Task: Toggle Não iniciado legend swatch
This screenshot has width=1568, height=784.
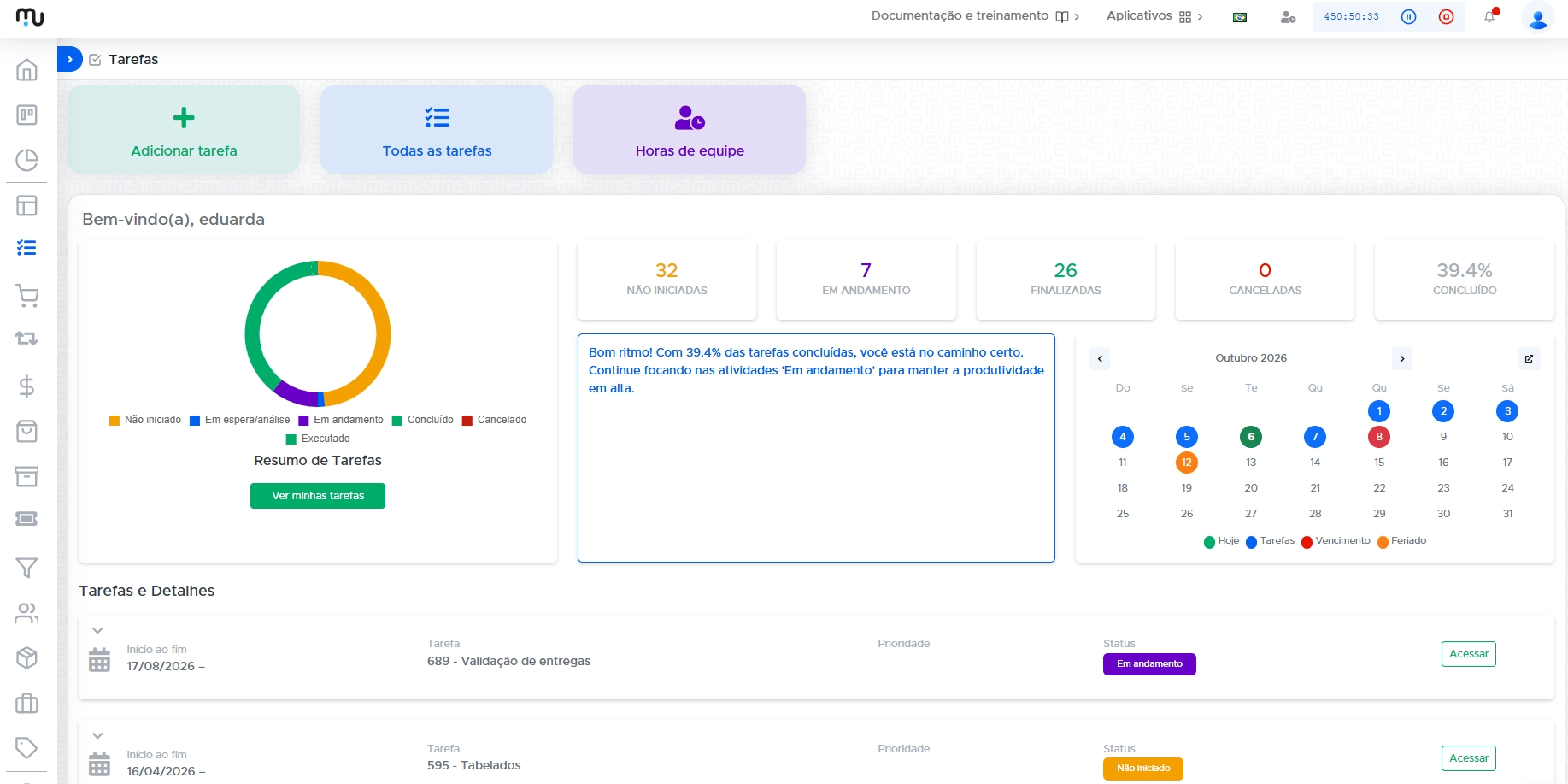Action: 115,421
